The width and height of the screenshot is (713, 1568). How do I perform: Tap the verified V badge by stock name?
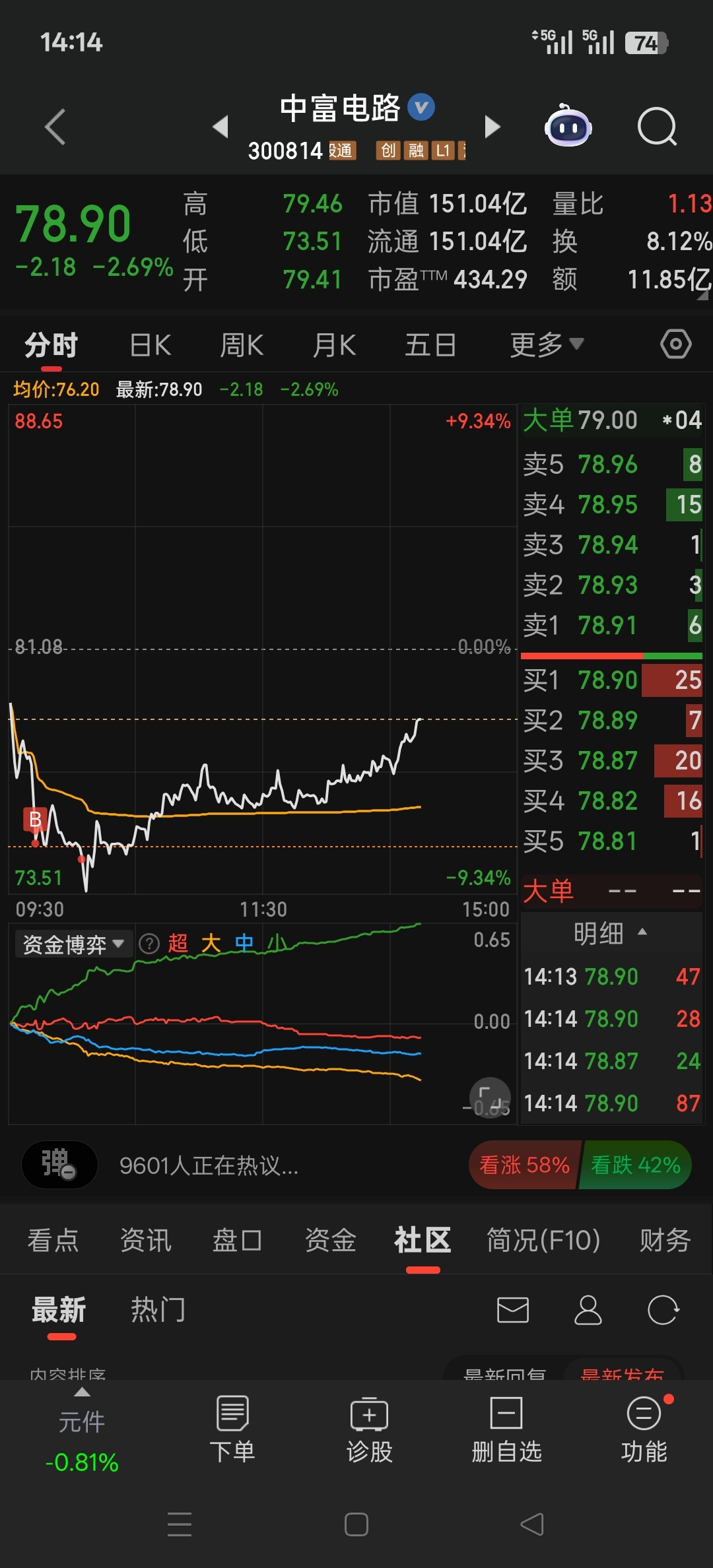click(x=421, y=107)
